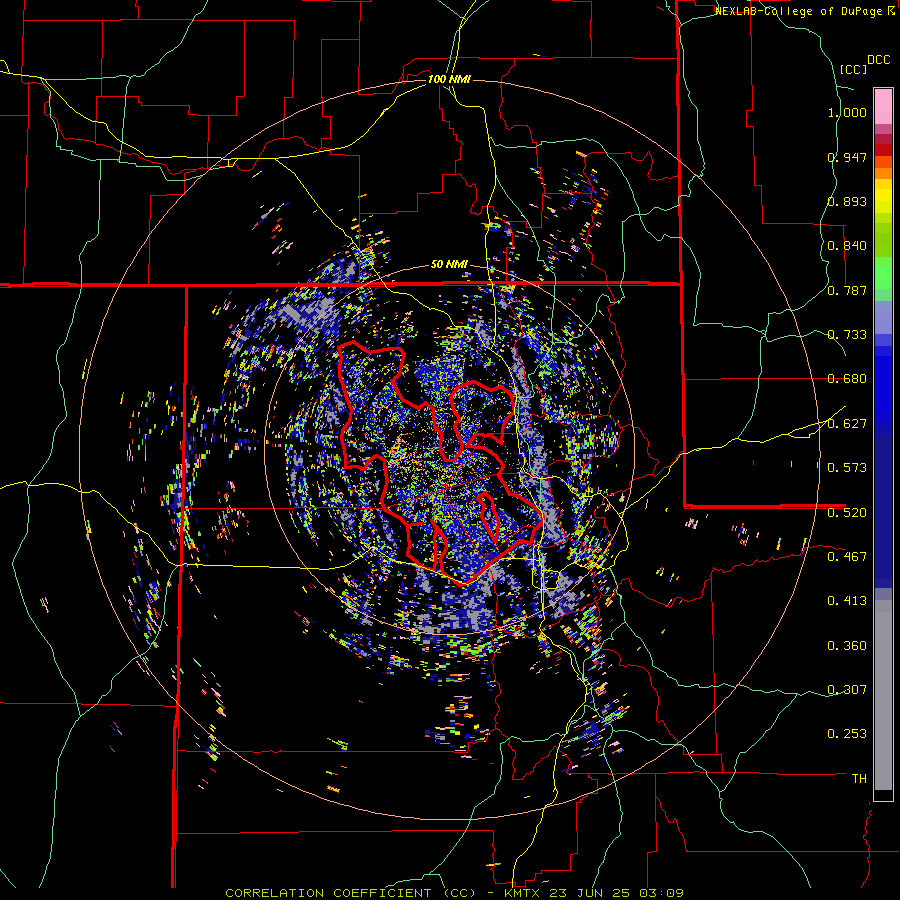
Task: Click the 03:09 timestamp text
Action: (660, 893)
